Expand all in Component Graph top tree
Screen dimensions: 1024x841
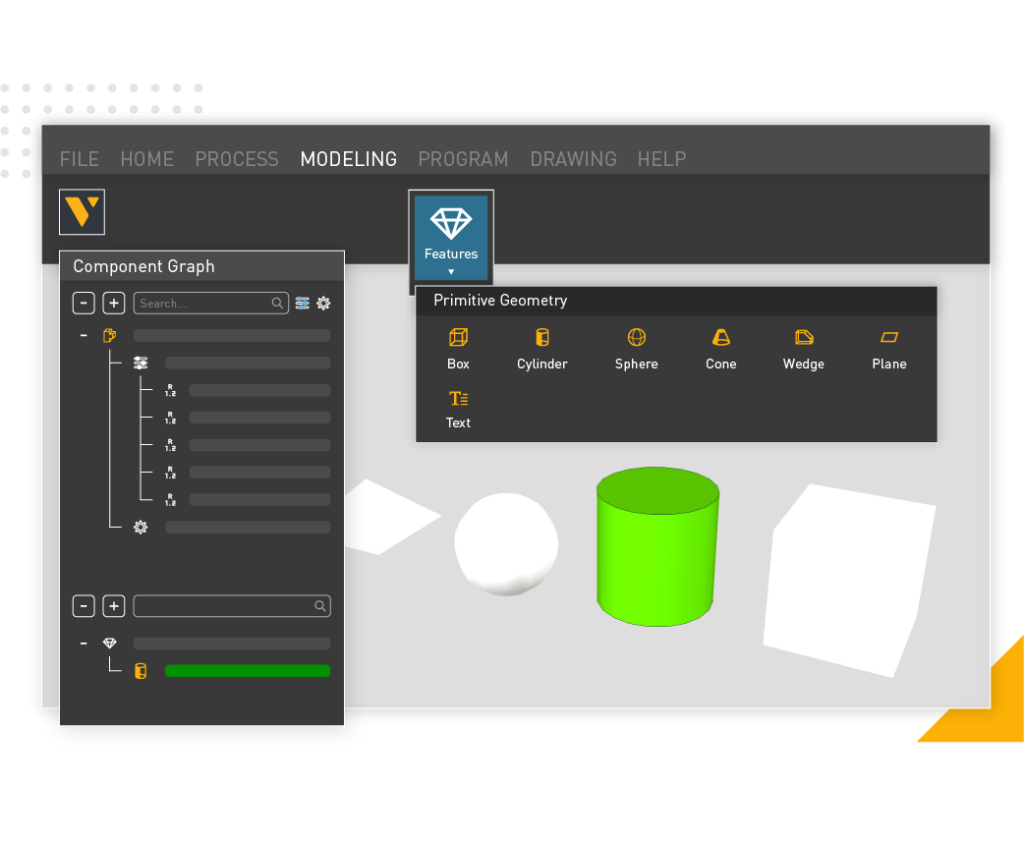pos(114,303)
